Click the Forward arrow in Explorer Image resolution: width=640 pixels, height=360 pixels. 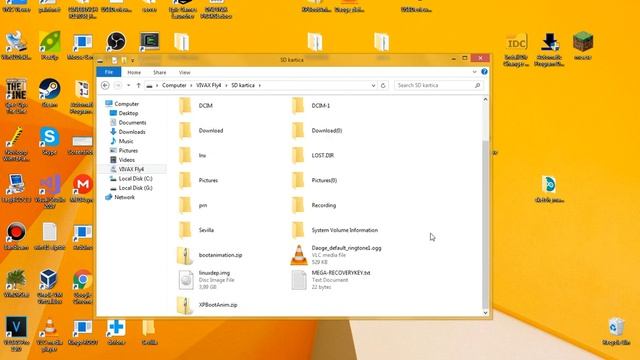pos(118,85)
